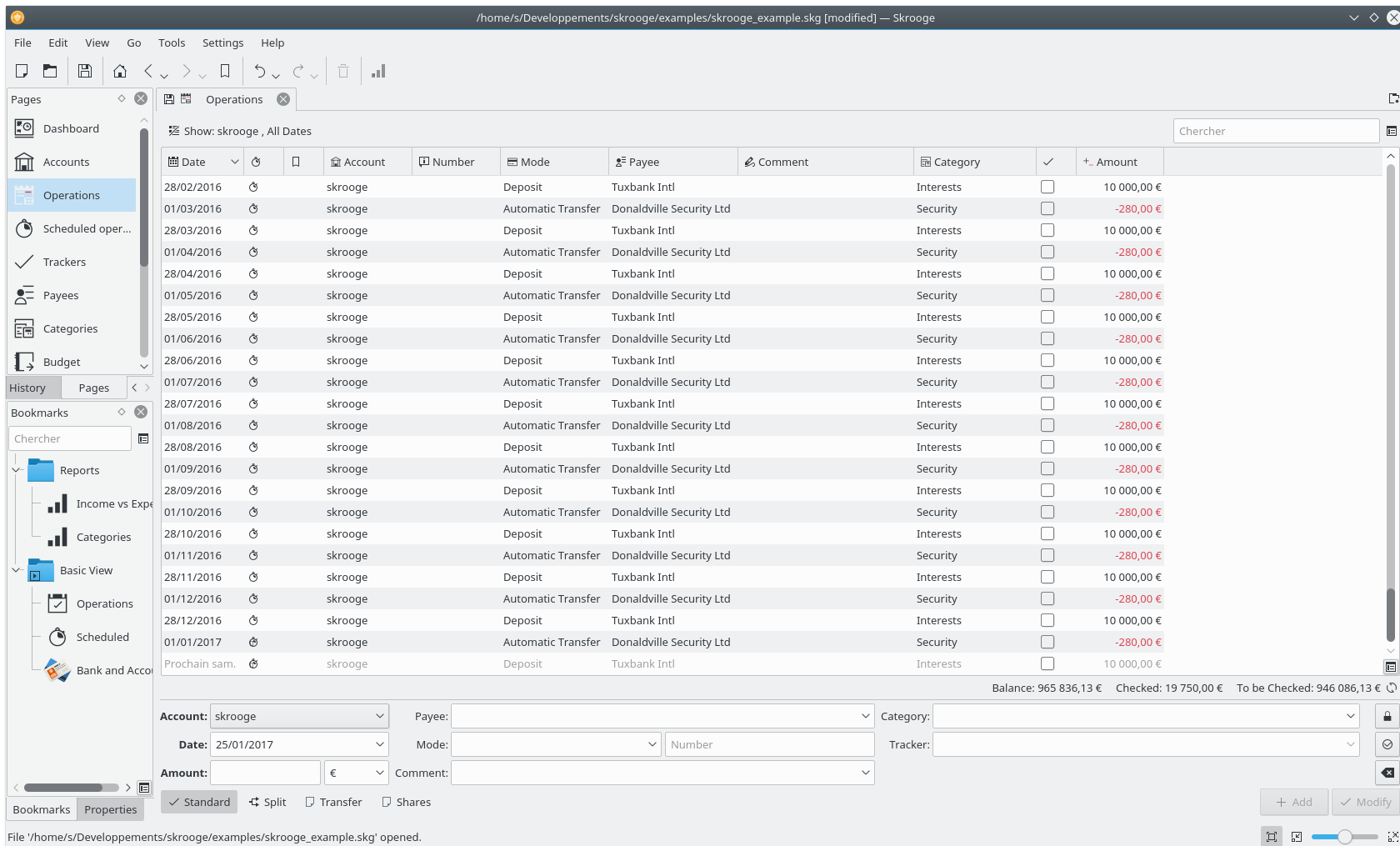Image resolution: width=1400 pixels, height=846 pixels.
Task: Collapse the Reports bookmark folder
Action: coord(17,470)
